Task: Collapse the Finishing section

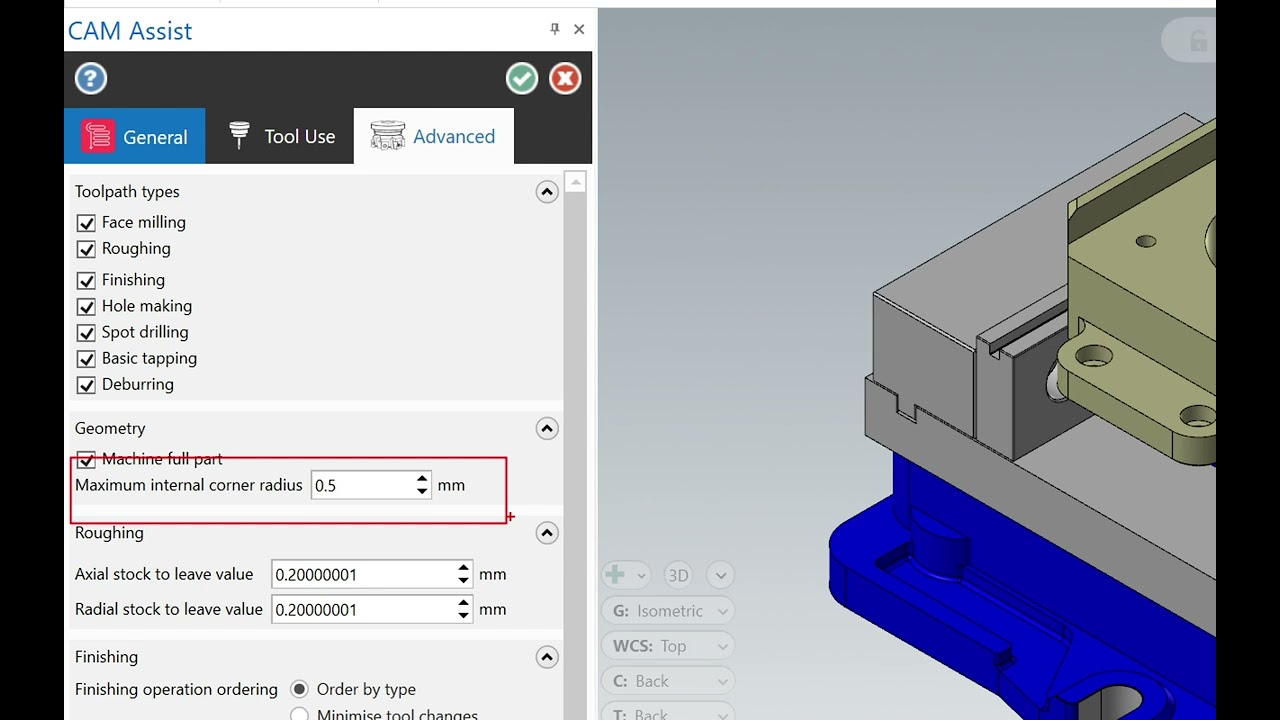Action: coord(547,657)
